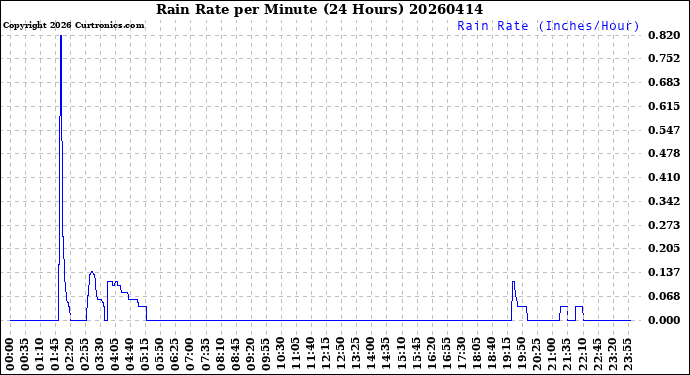Click the 08:45 time label
Image resolution: width=690 pixels, height=375 pixels.
click(x=236, y=355)
